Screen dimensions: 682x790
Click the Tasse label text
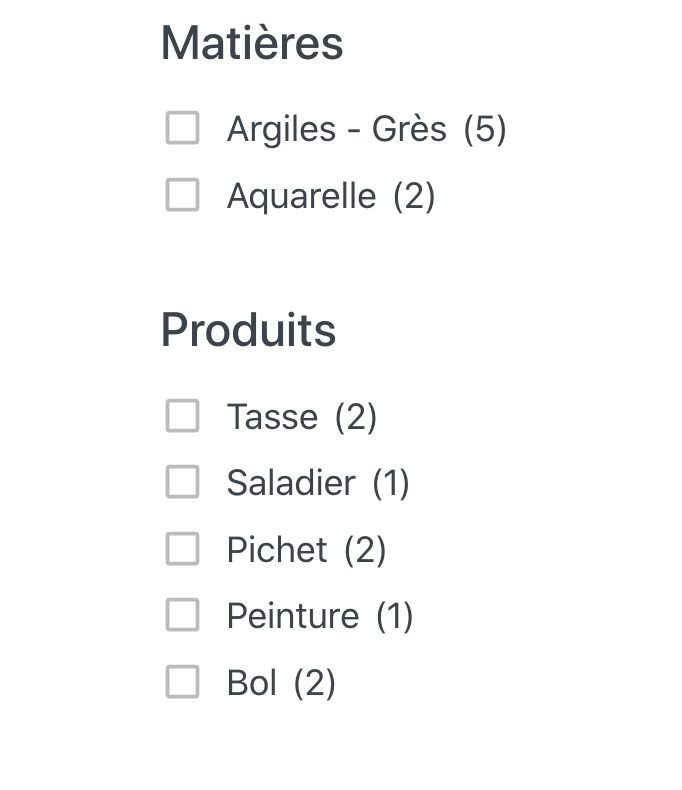[272, 417]
